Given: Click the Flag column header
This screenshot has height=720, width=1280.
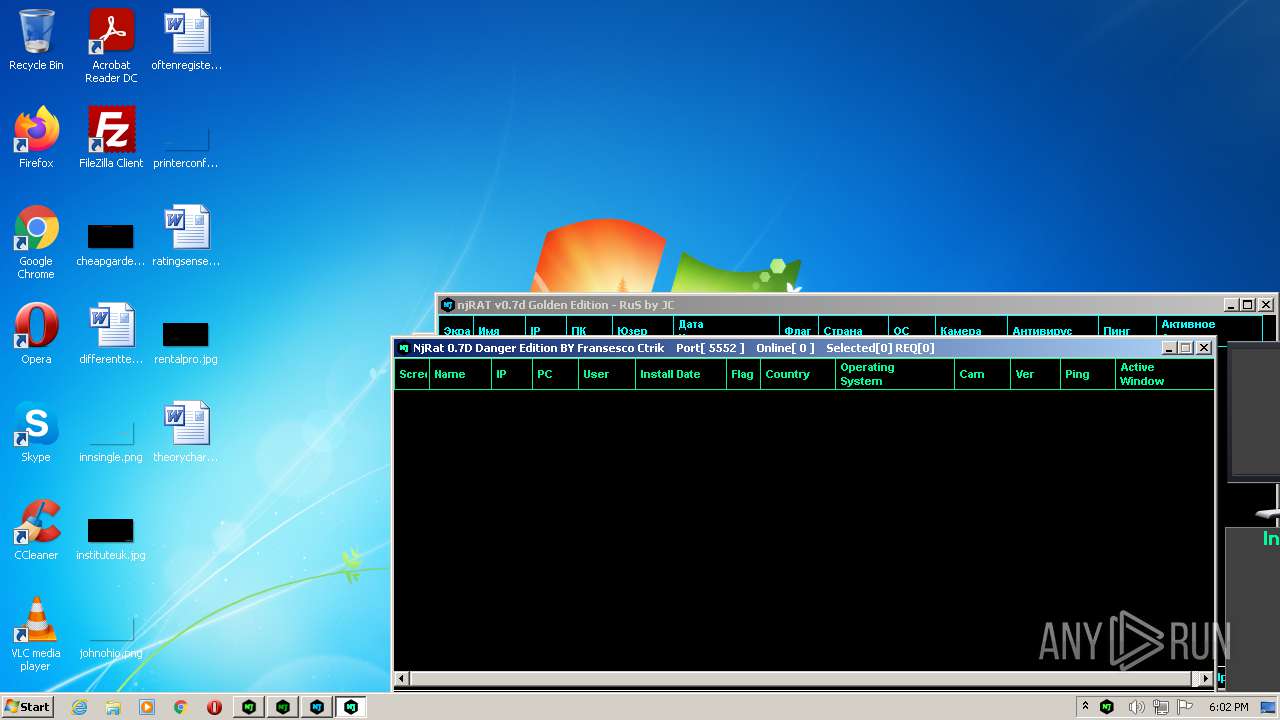Looking at the screenshot, I should pos(743,374).
